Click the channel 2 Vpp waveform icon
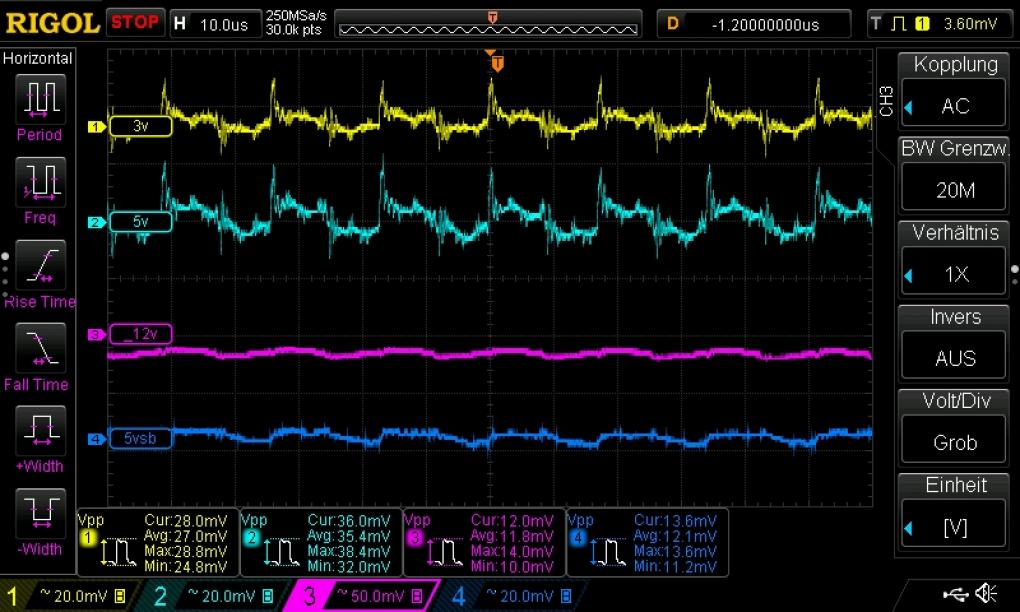This screenshot has width=1020, height=612. pos(280,552)
